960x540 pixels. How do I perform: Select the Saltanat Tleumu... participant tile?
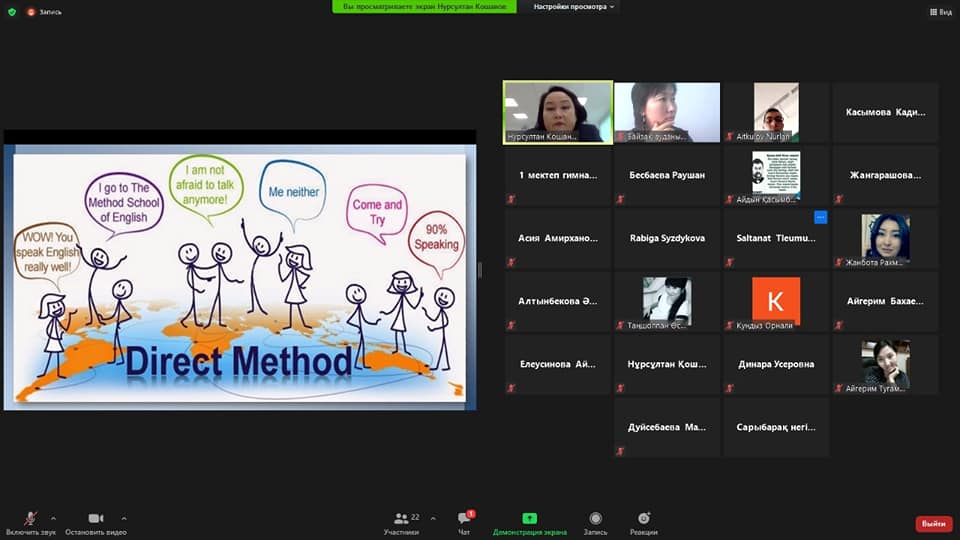pyautogui.click(x=776, y=238)
